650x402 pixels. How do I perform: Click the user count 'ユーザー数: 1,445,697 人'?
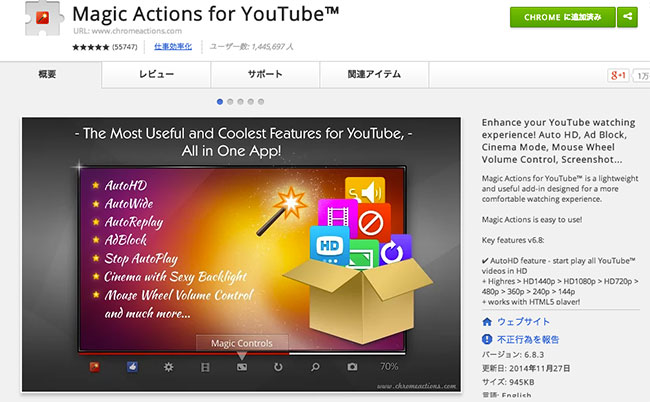click(251, 47)
